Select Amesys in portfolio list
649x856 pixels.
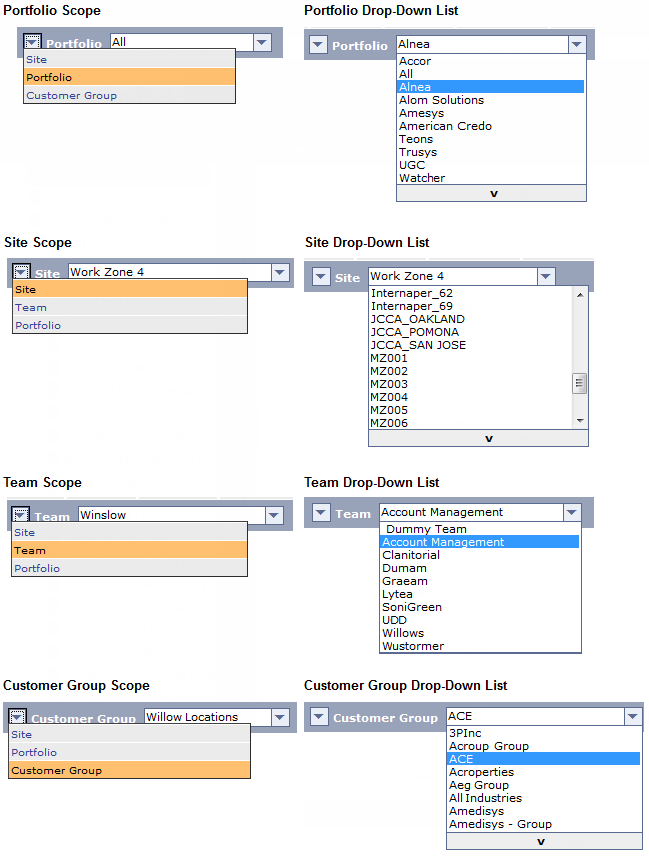coord(491,113)
